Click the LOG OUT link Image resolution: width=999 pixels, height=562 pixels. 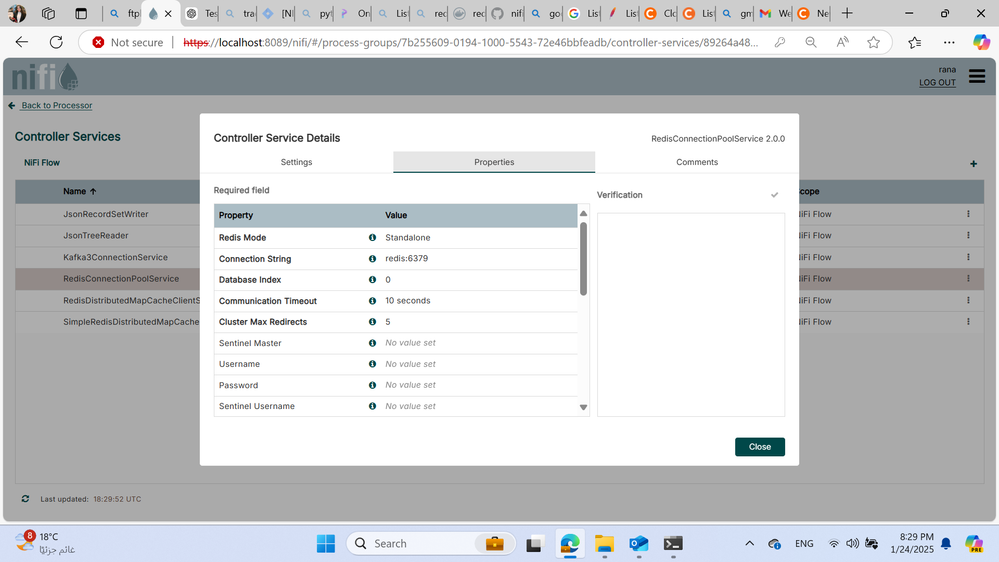(937, 82)
